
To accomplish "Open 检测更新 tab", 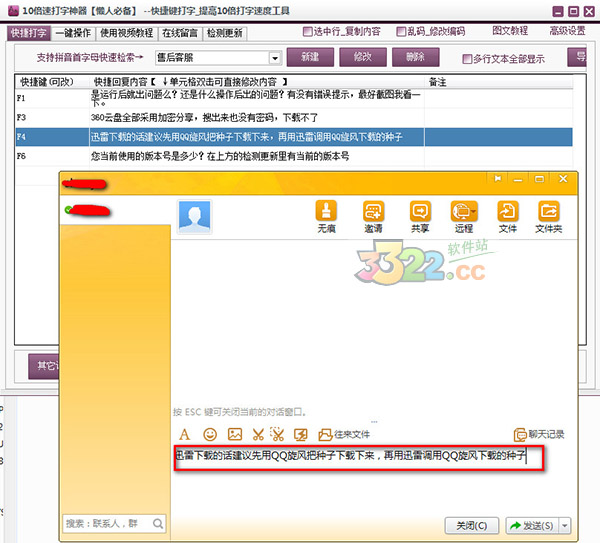I will click(225, 33).
